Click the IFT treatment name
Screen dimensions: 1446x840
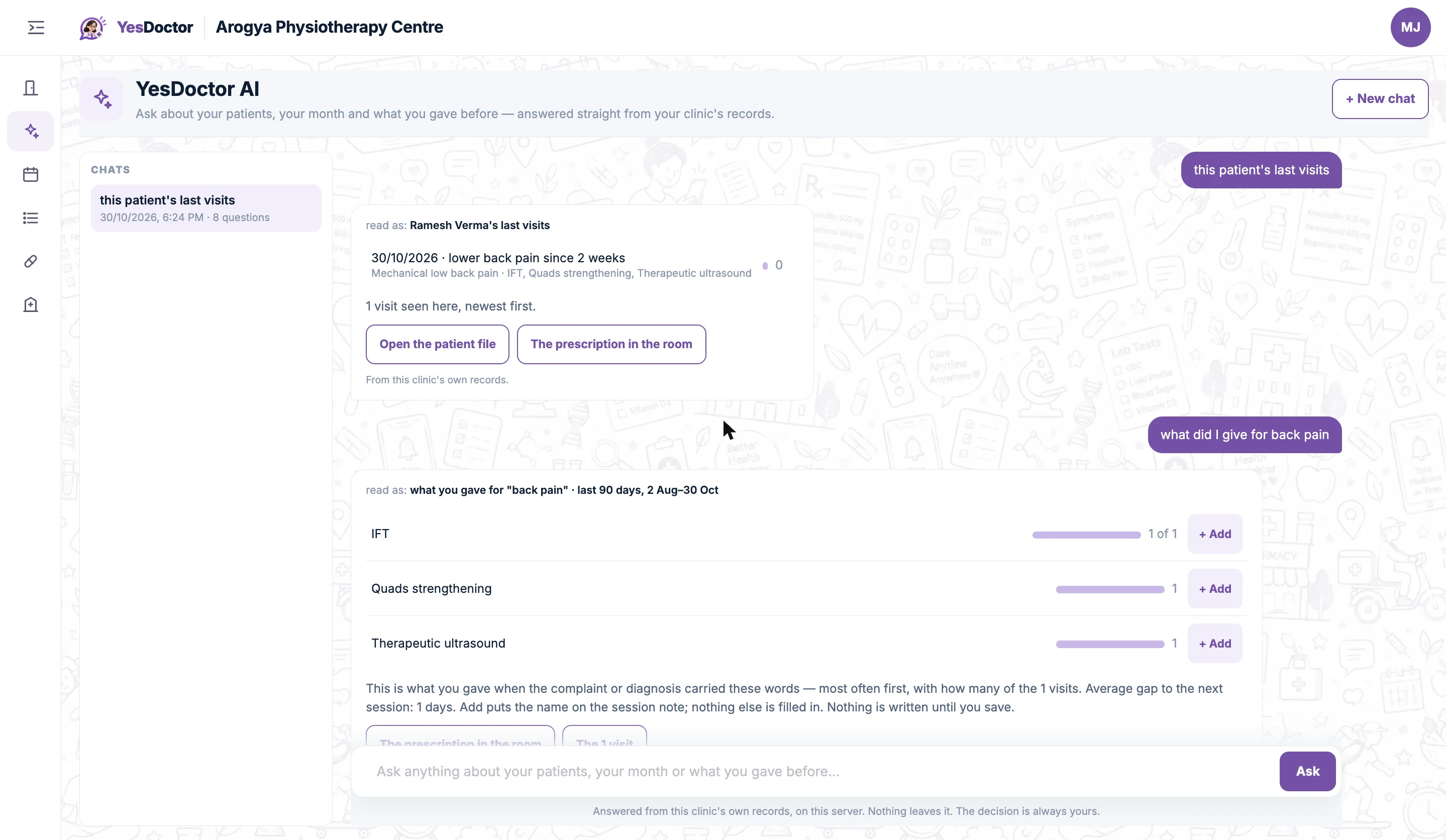click(380, 534)
